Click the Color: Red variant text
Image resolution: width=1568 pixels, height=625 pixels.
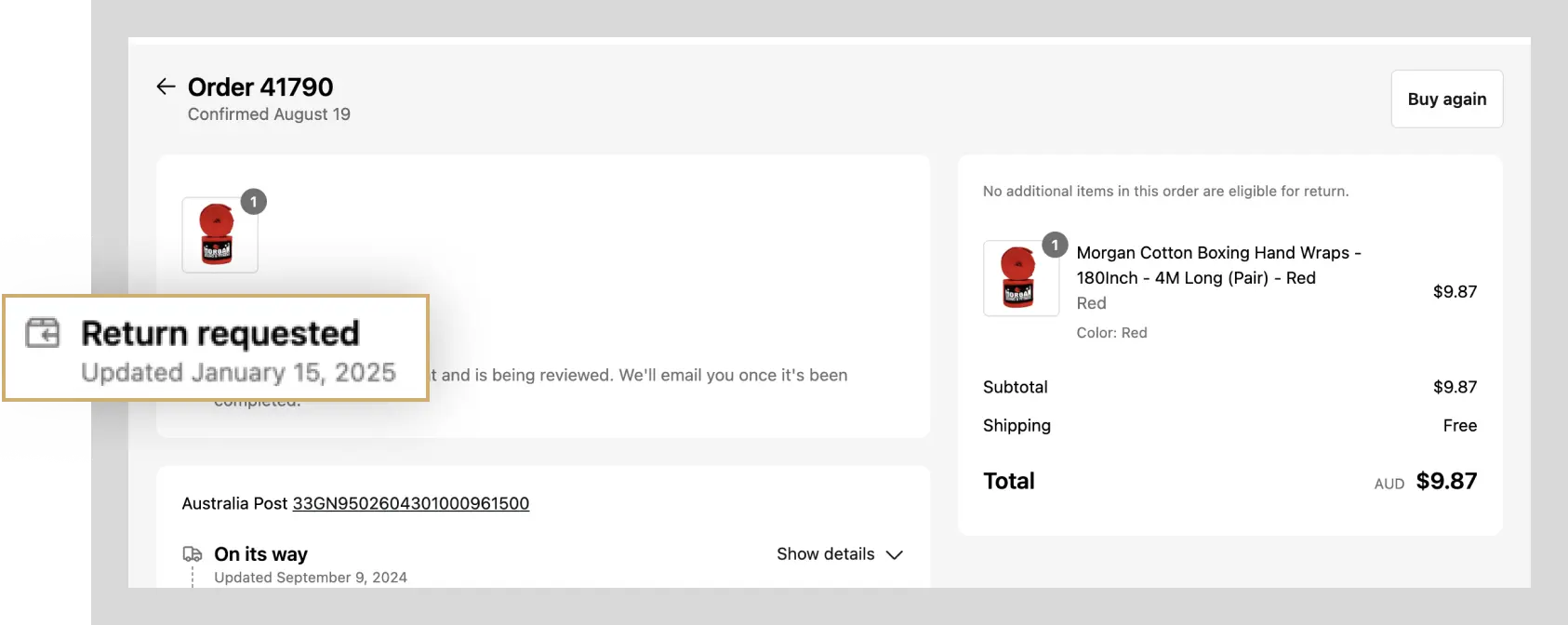click(x=1111, y=333)
